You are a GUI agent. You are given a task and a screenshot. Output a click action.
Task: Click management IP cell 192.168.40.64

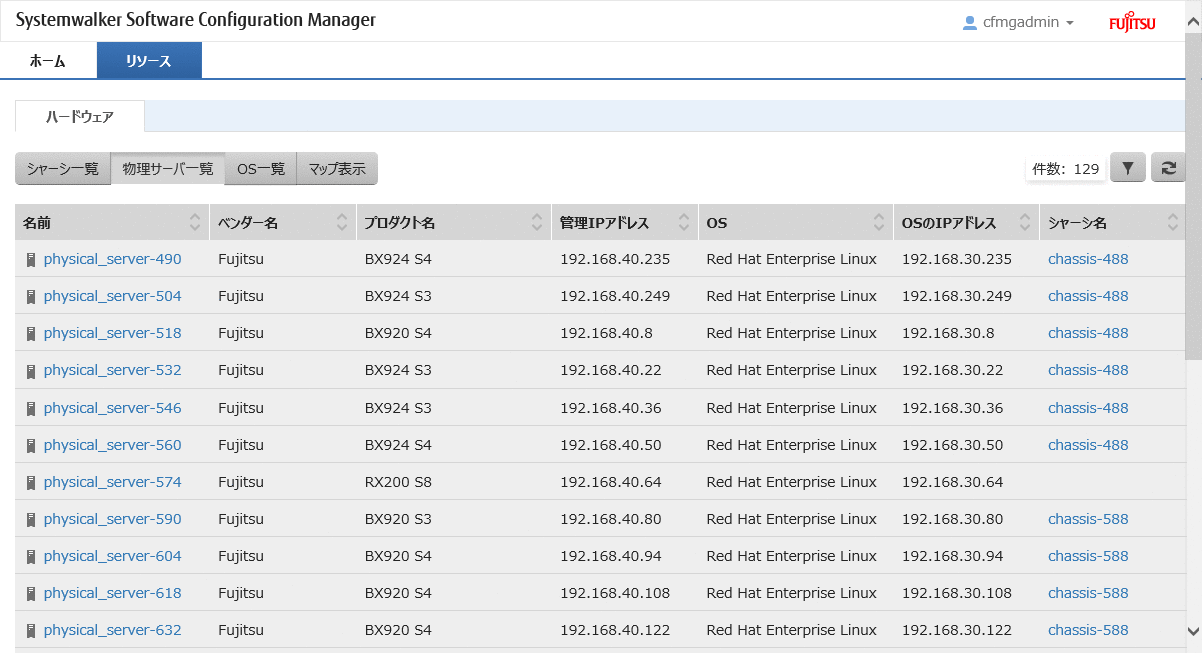(x=611, y=482)
